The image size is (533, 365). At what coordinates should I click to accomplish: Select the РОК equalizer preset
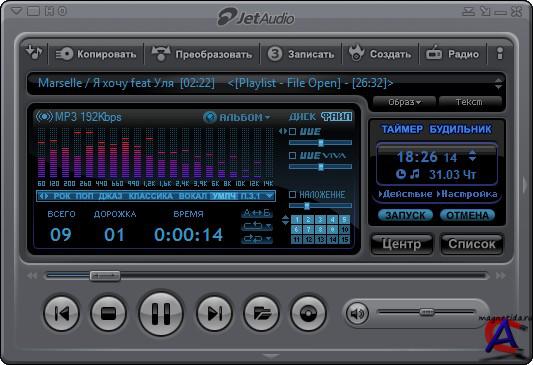click(62, 196)
